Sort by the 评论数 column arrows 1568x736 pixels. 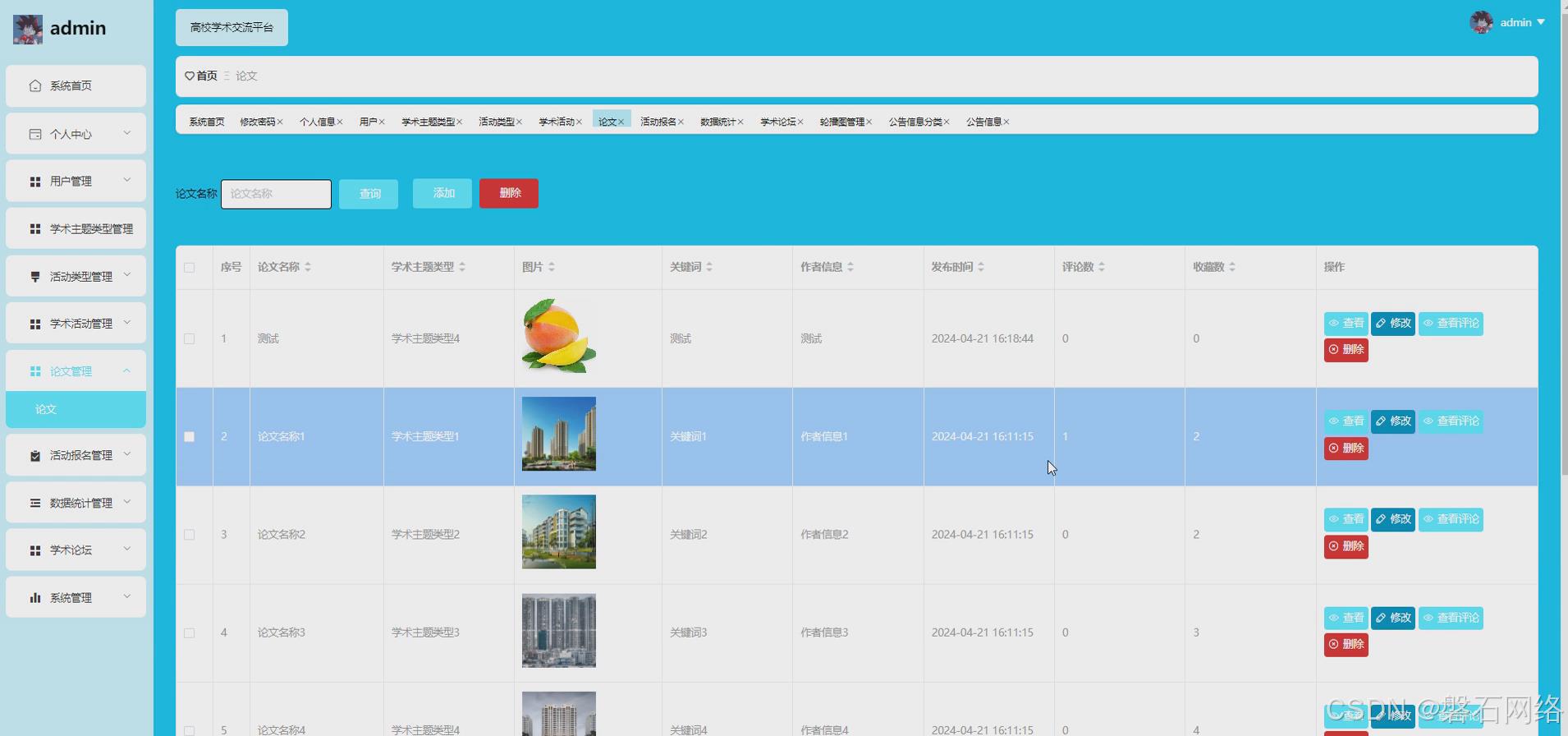pos(1102,267)
